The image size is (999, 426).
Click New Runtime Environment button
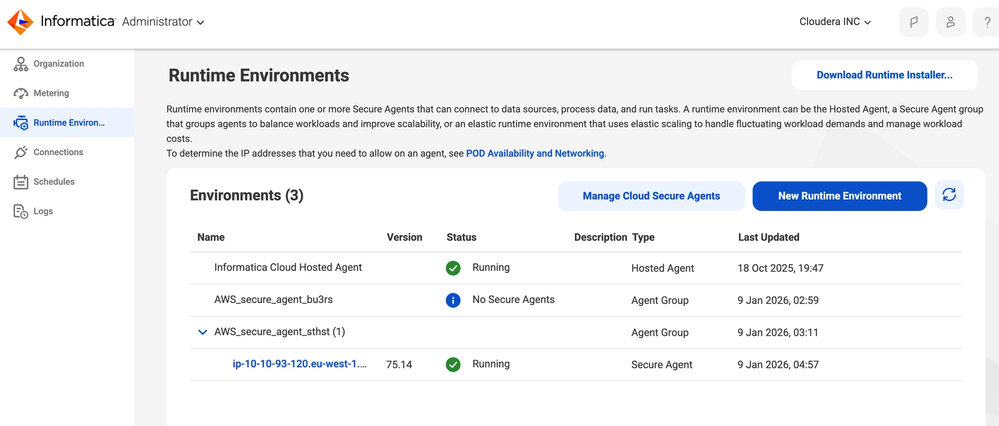pyautogui.click(x=840, y=195)
